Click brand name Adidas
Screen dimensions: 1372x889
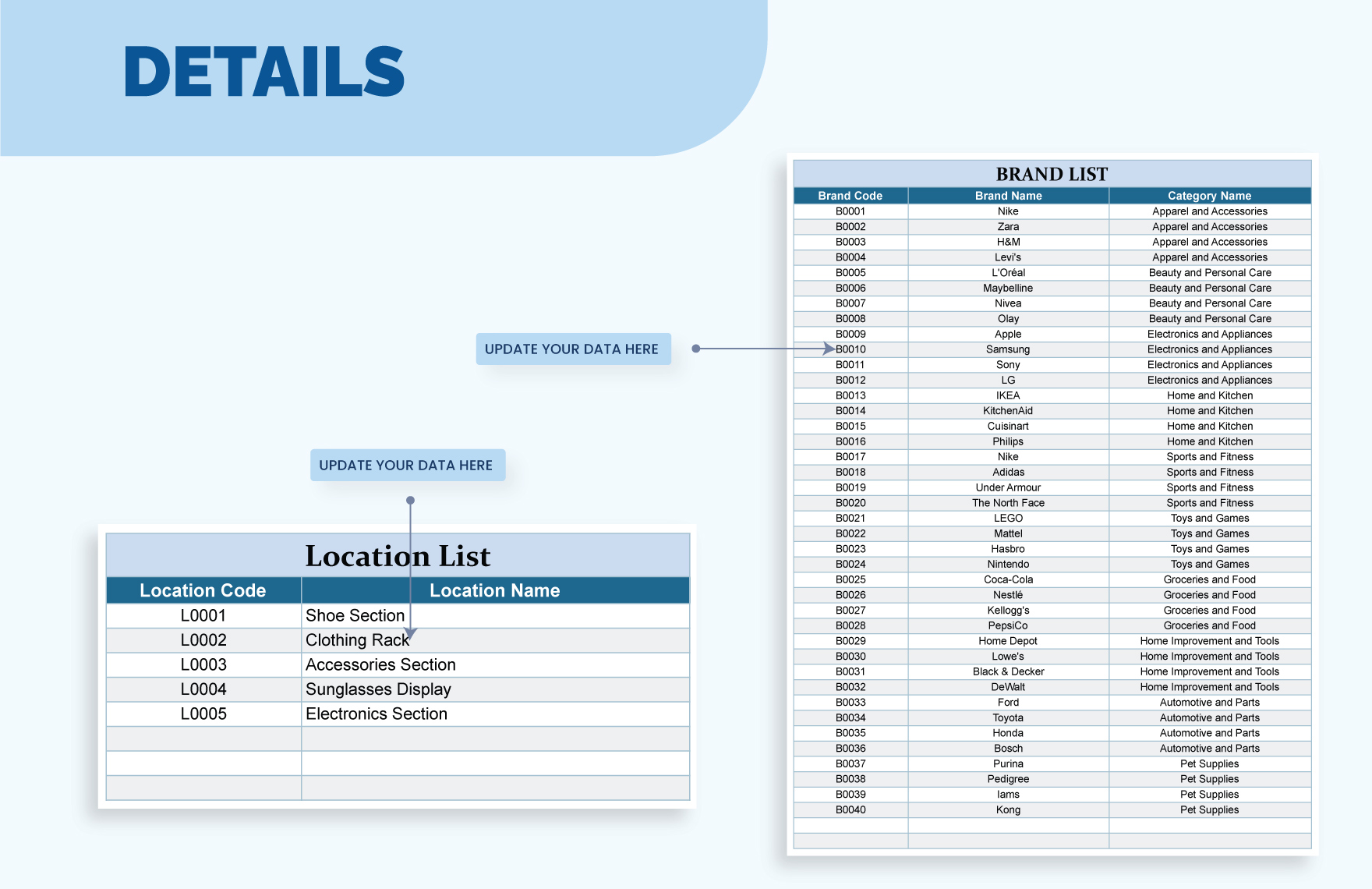click(1008, 473)
